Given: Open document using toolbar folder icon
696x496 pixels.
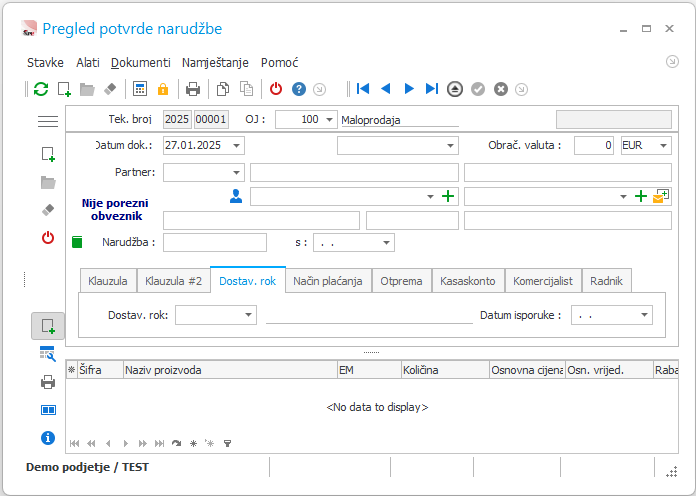Looking at the screenshot, I should click(x=87, y=89).
